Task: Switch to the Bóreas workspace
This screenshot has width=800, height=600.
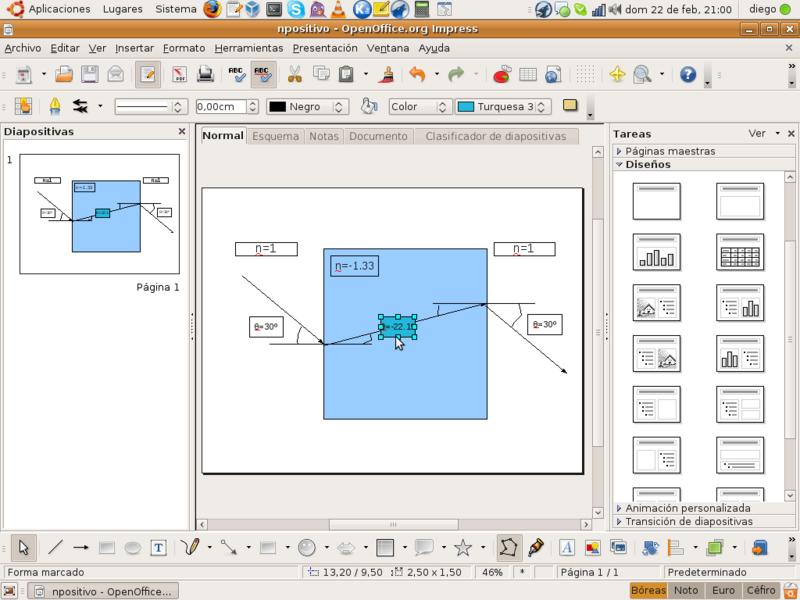Action: click(x=649, y=591)
